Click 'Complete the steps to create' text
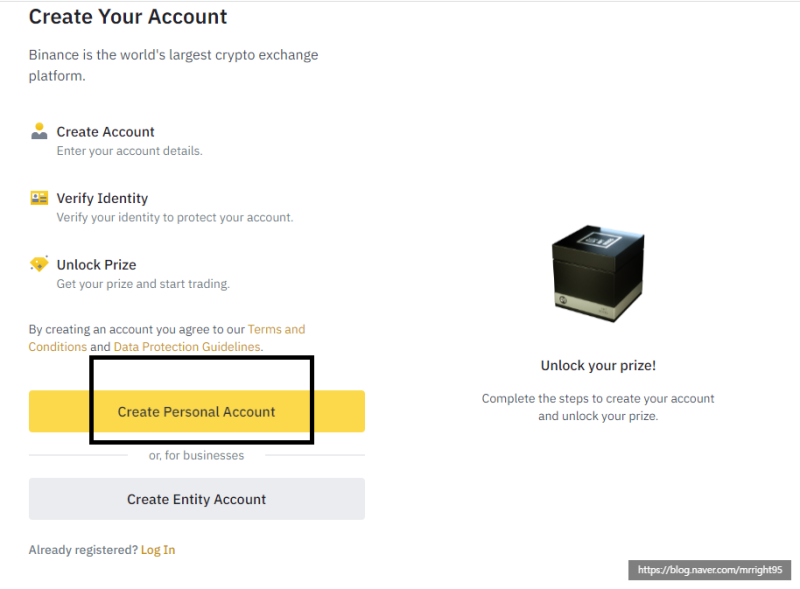800x589 pixels. [x=598, y=407]
